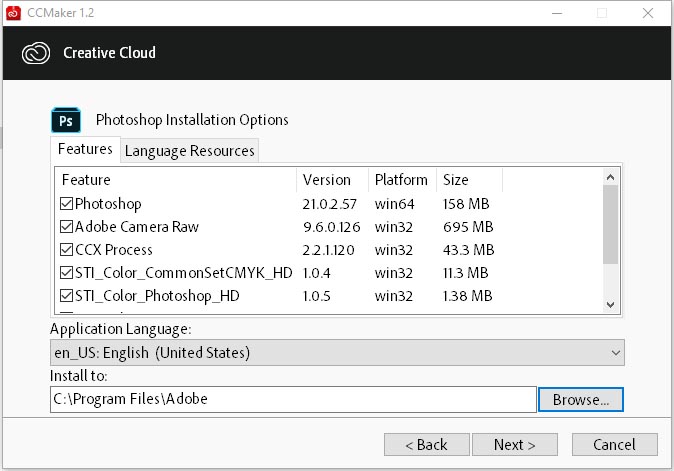Uncheck the Adobe Camera Raw checkbox
This screenshot has height=471, width=674.
click(x=66, y=226)
